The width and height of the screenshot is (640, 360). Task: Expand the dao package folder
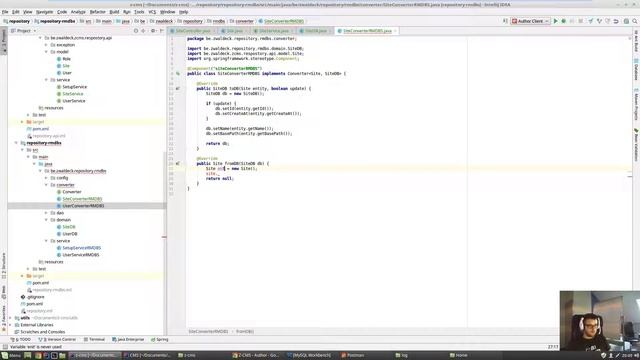pos(47,213)
